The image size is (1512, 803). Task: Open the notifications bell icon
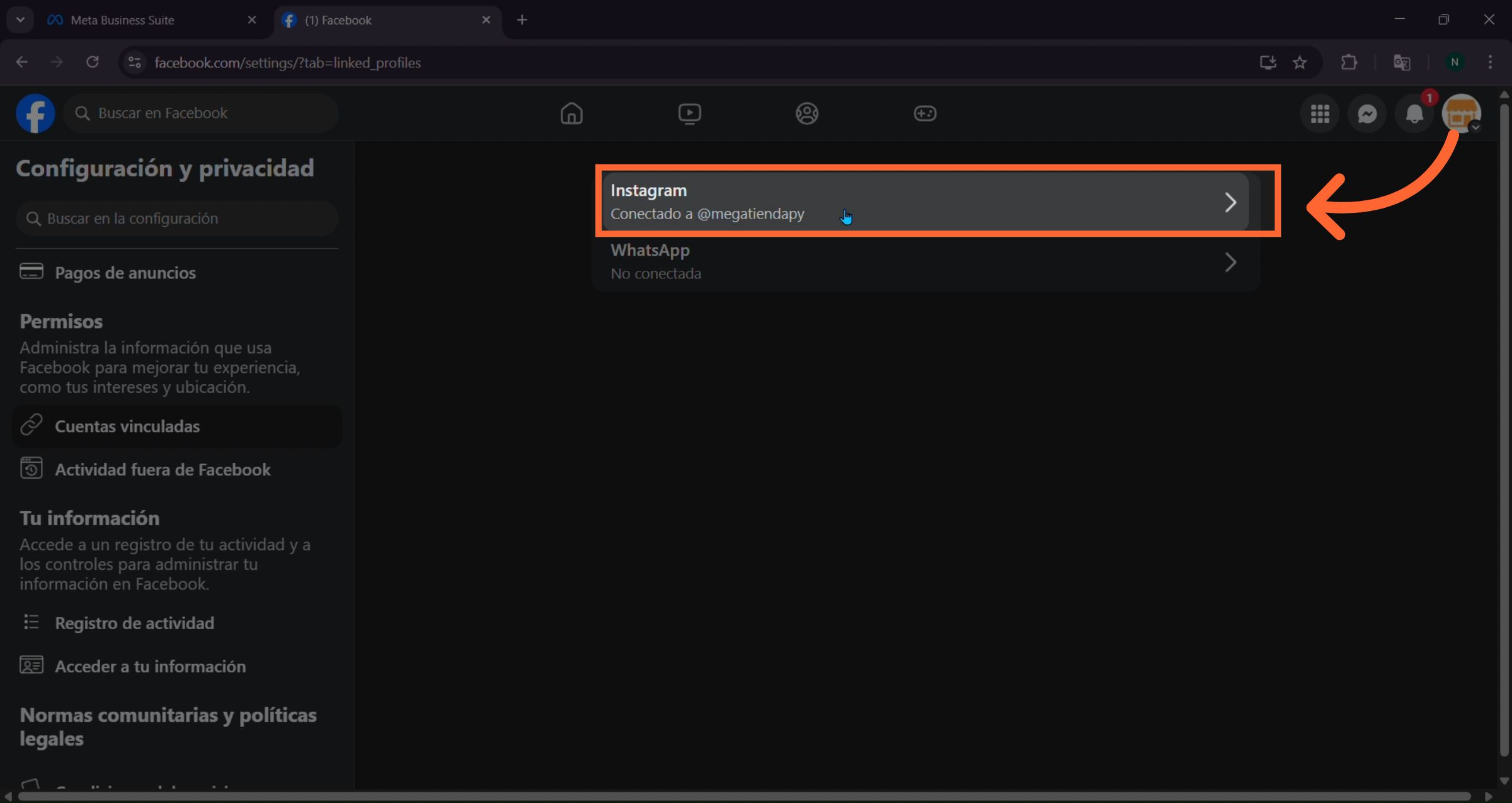pyautogui.click(x=1414, y=114)
